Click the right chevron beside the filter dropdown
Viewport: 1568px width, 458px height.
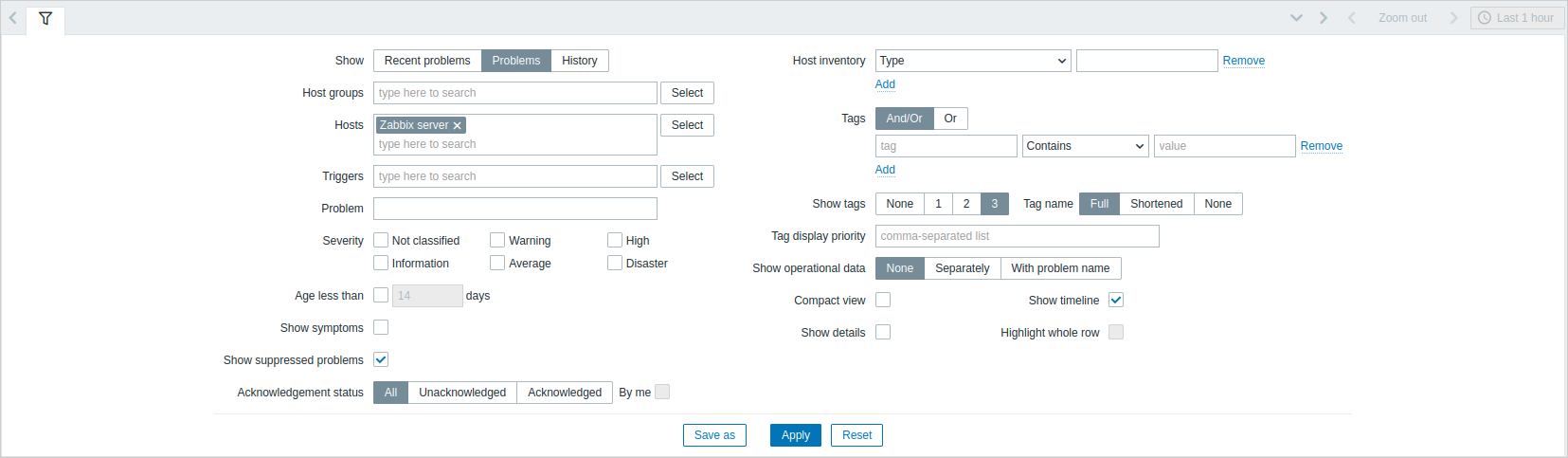[1324, 18]
